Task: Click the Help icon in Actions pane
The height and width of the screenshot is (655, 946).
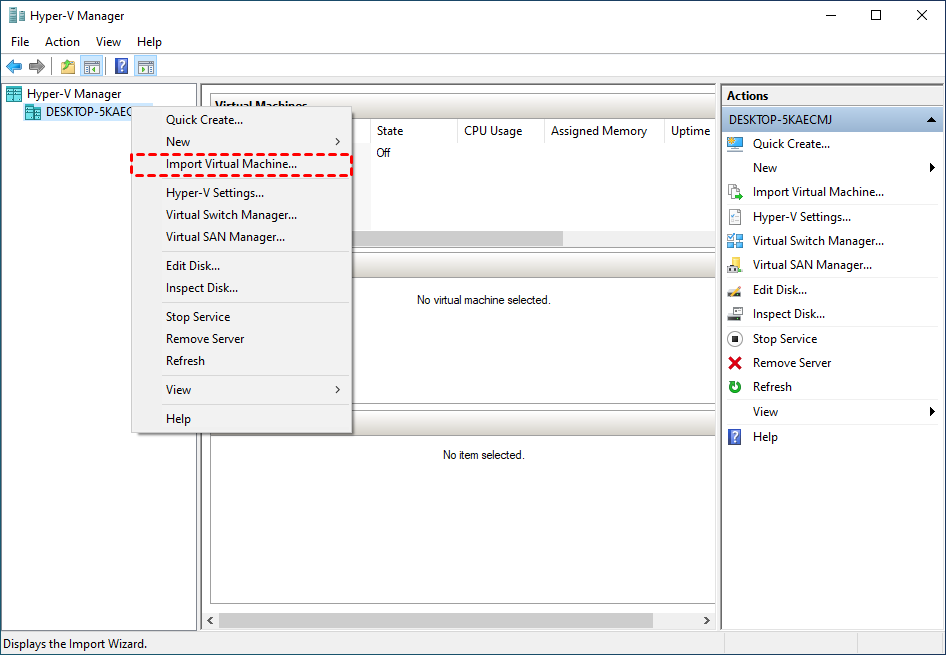Action: tap(735, 437)
